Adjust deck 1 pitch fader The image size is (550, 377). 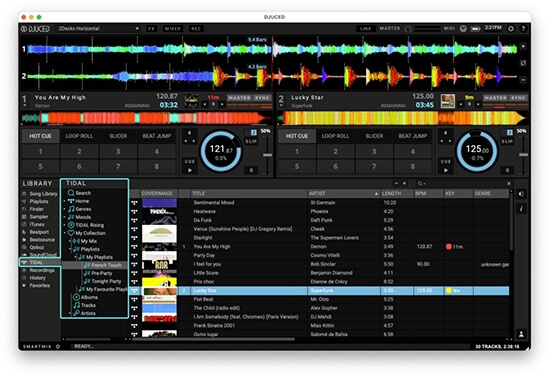[268, 155]
